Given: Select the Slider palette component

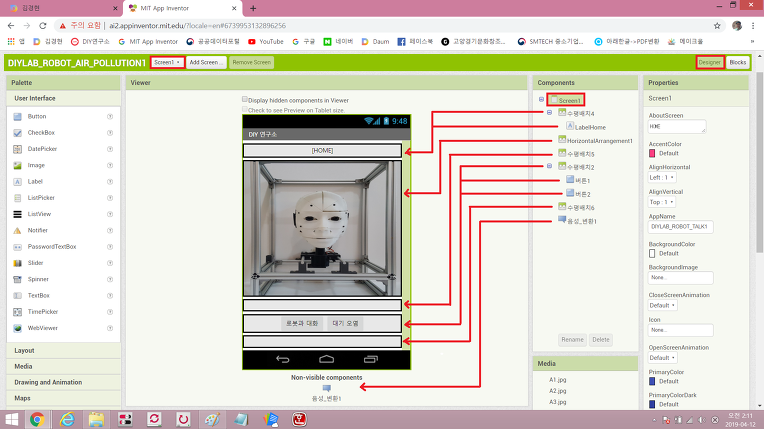Looking at the screenshot, I should point(35,263).
